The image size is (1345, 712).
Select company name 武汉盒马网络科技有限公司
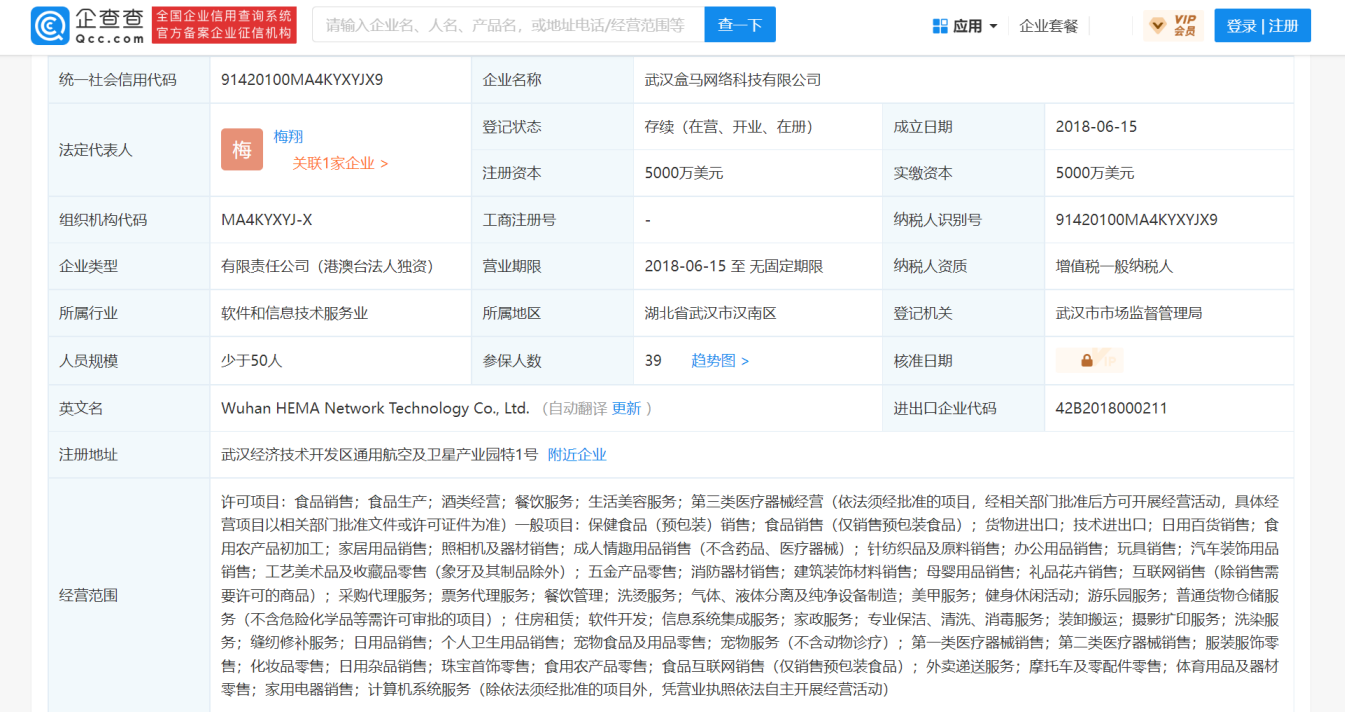pos(733,79)
